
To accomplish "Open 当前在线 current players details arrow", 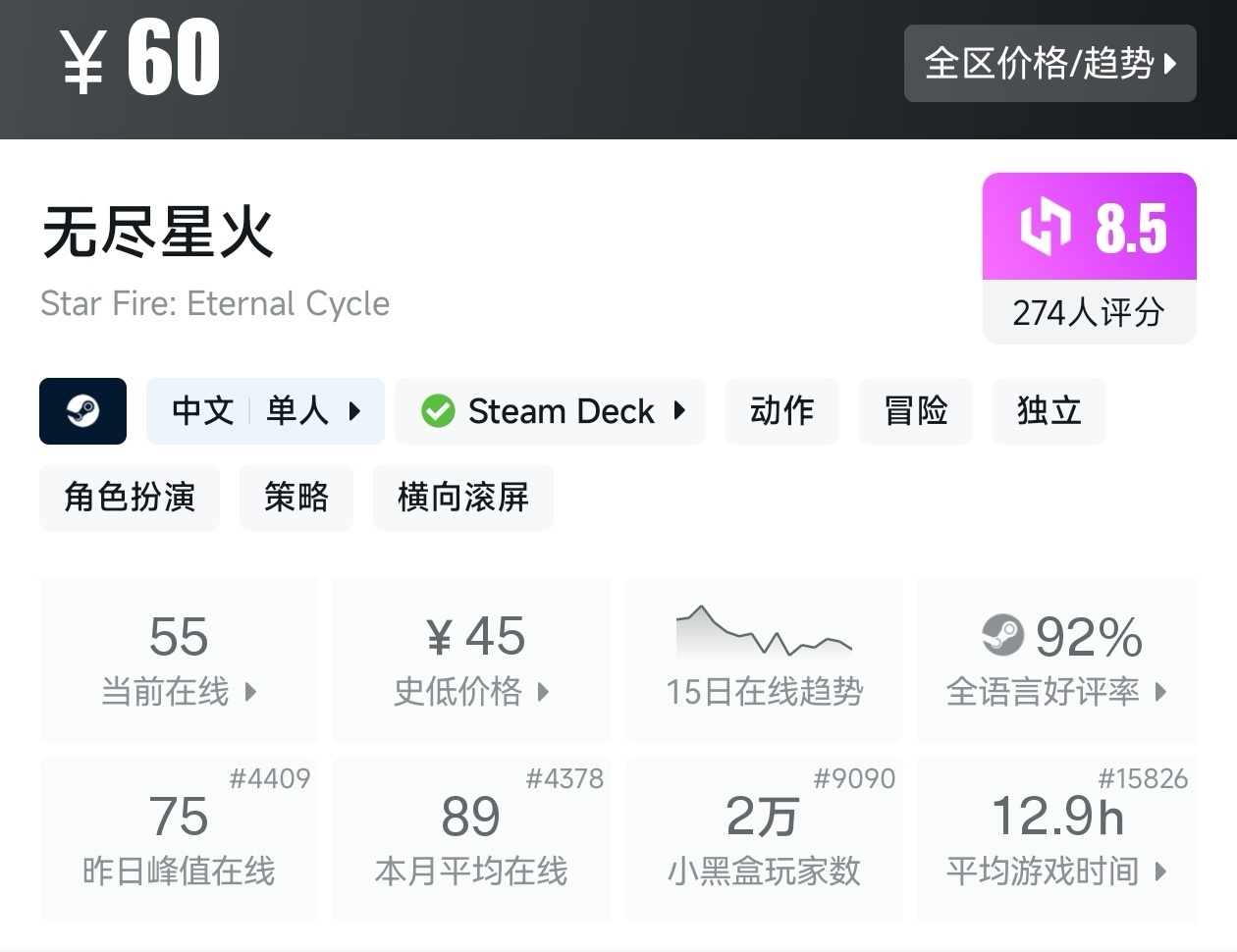I will (250, 692).
